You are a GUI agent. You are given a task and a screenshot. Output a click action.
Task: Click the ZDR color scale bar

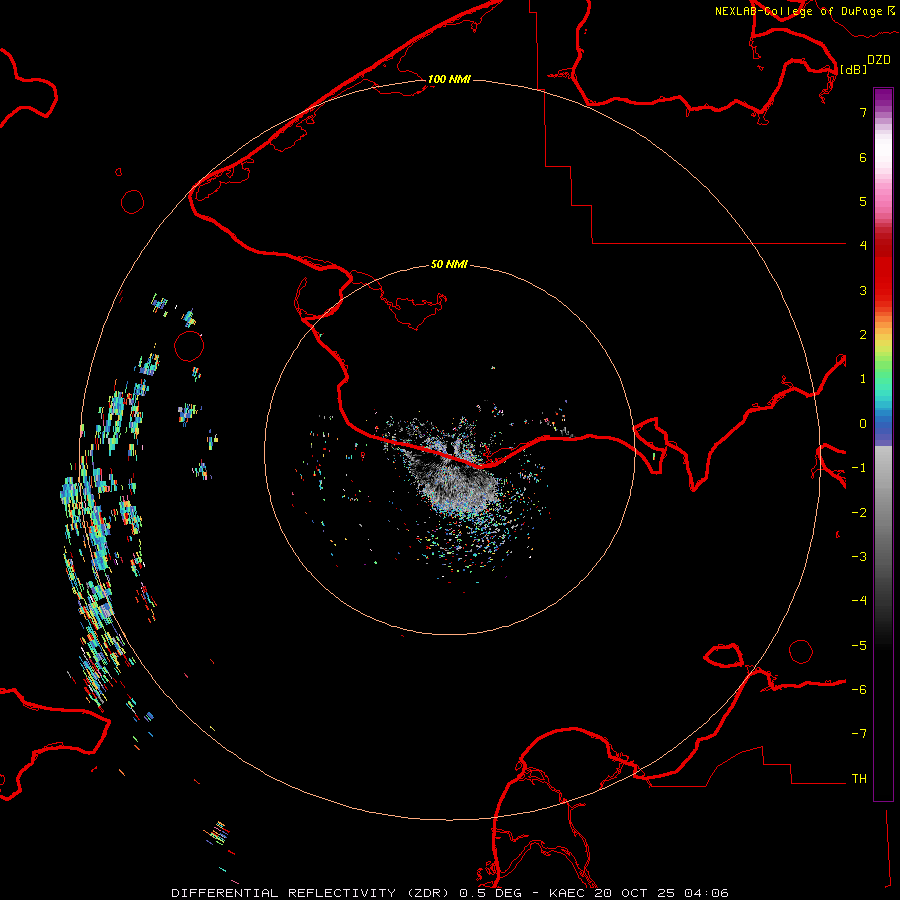[883, 444]
